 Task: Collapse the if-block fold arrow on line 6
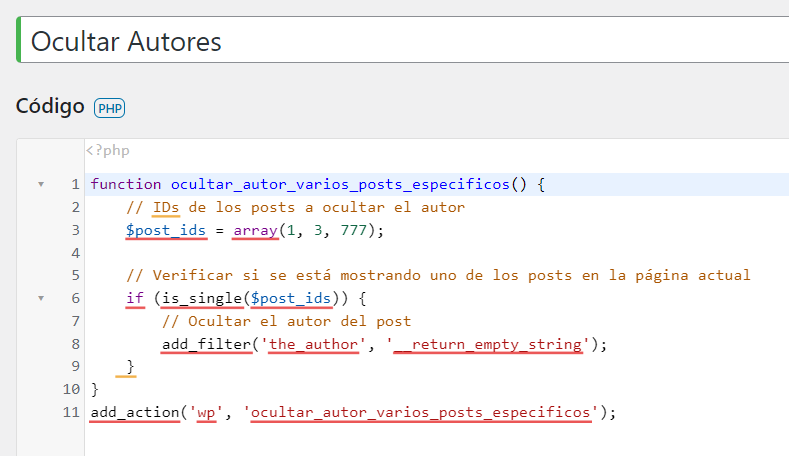tap(41, 298)
